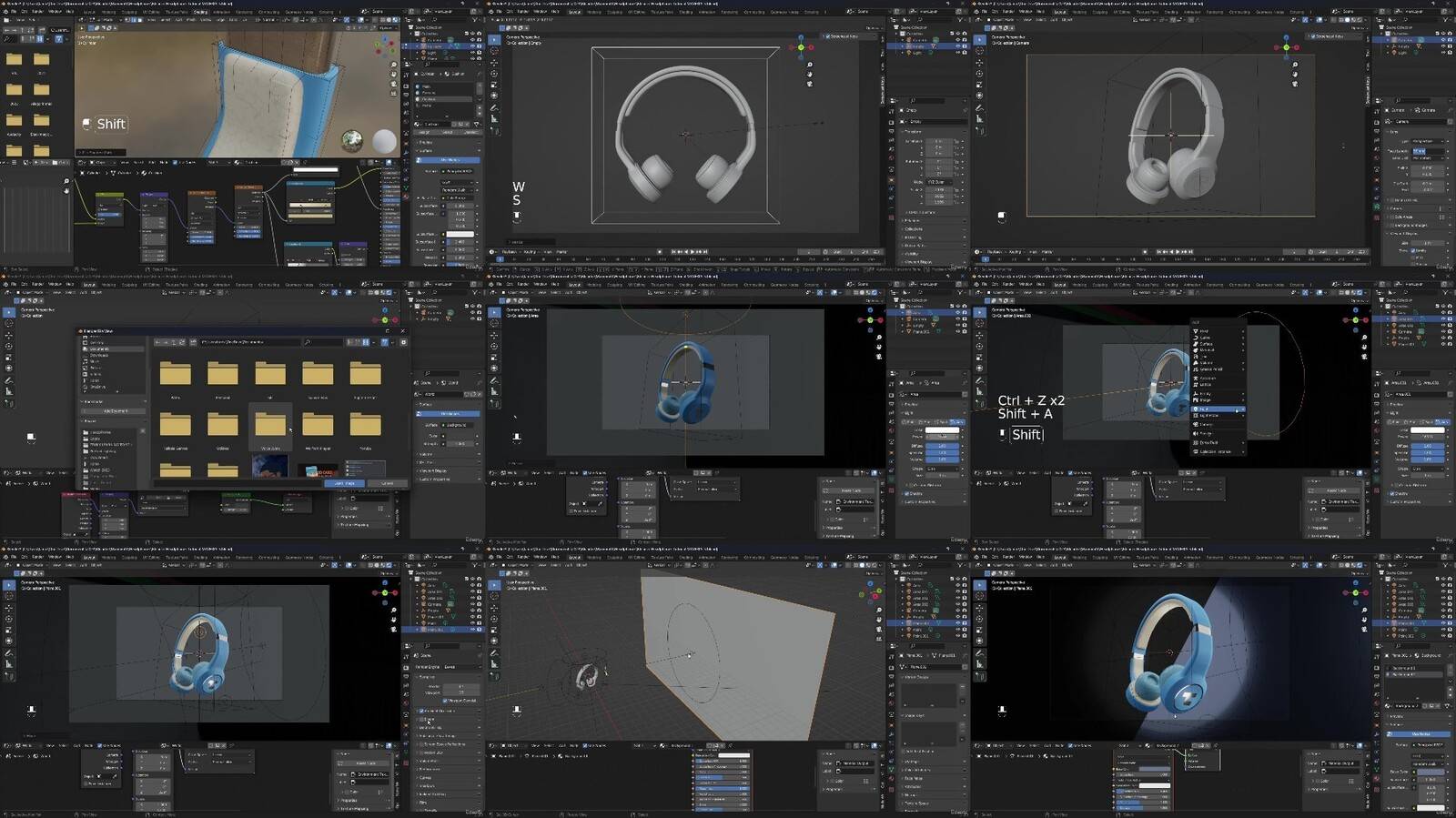Image resolution: width=1456 pixels, height=818 pixels.
Task: Click Cancel in the file browser dialog
Action: [388, 483]
